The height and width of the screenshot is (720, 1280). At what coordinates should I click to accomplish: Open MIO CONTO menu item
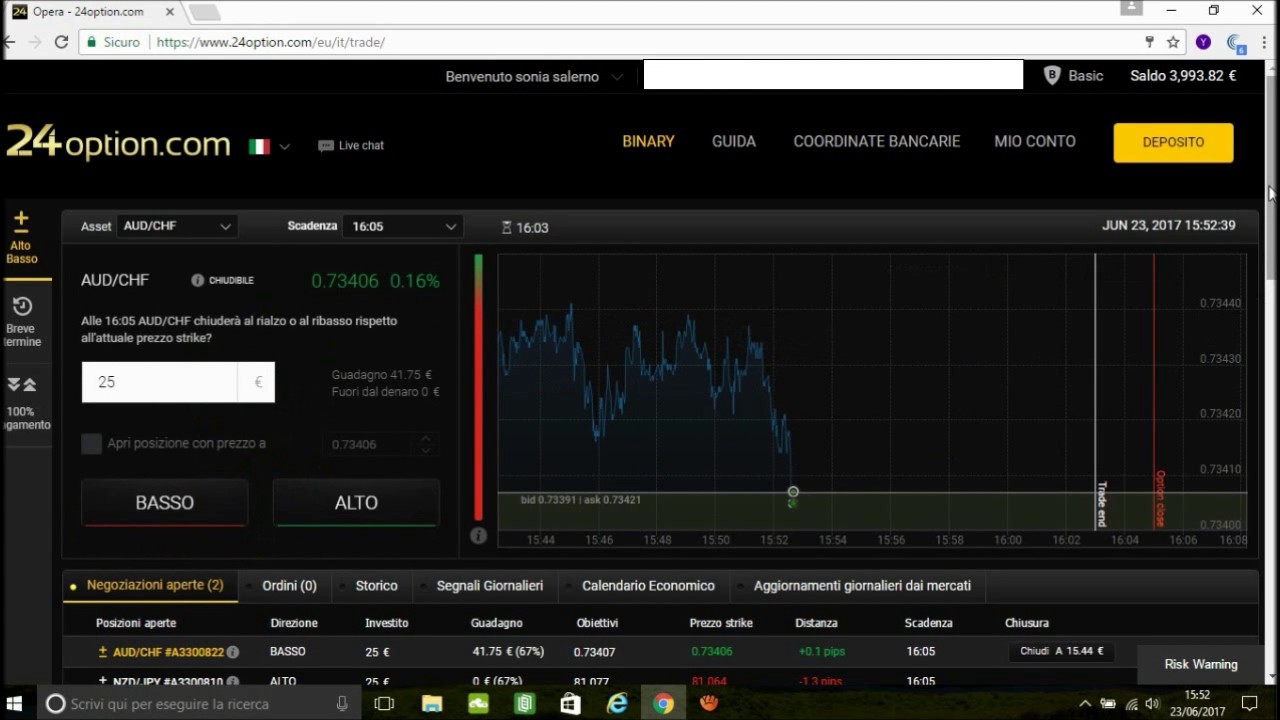coord(1035,141)
